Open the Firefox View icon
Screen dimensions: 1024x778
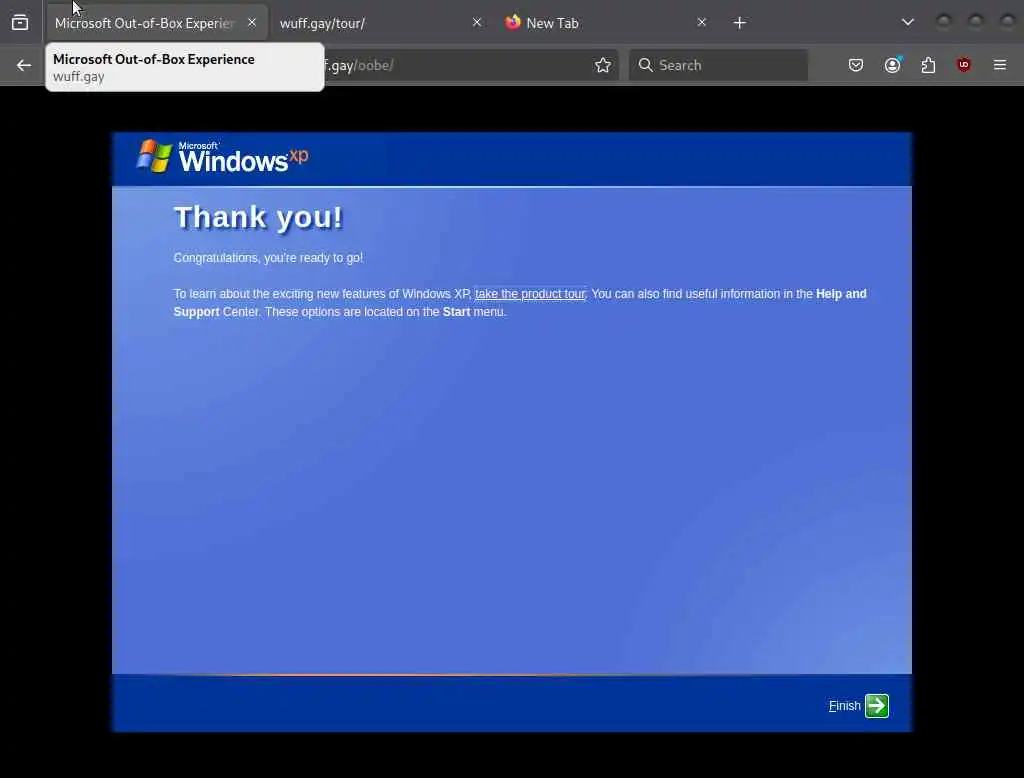coord(20,23)
